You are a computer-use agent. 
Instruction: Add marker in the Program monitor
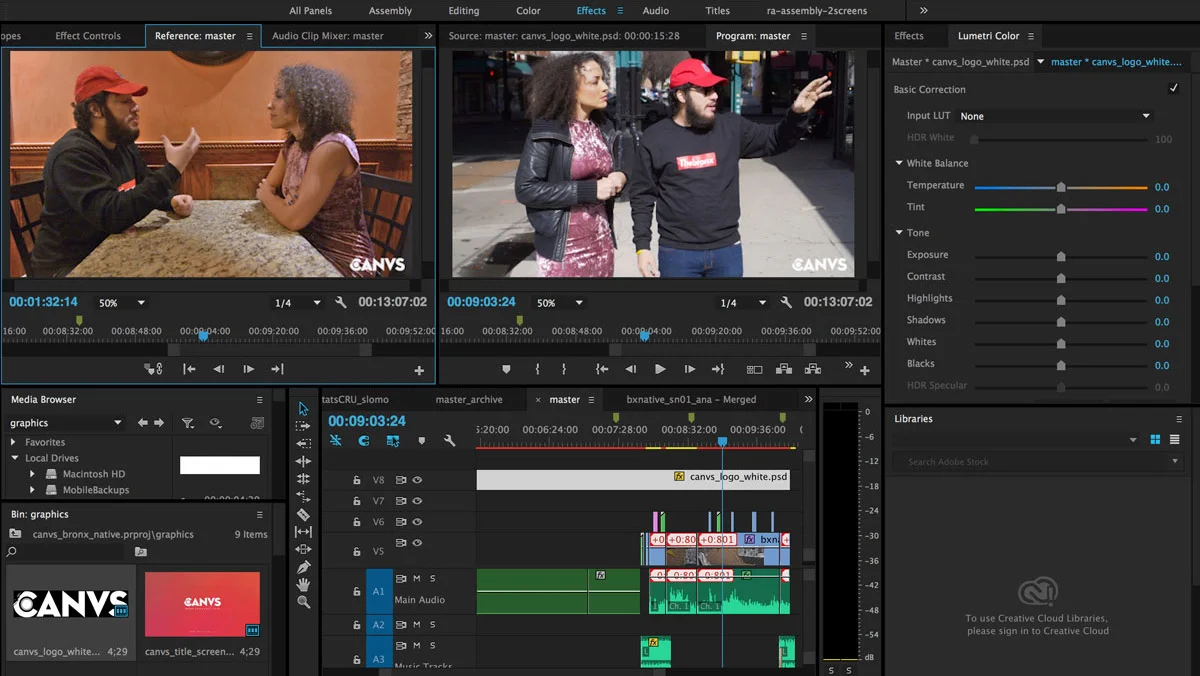coord(506,369)
